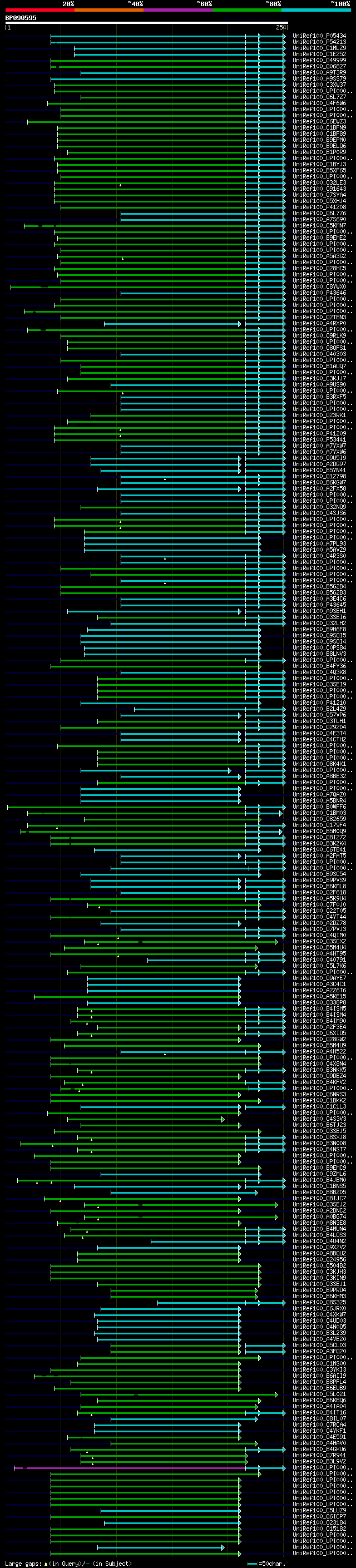Select hit label UniRef100_Q179F4
The image size is (356, 1568).
[319, 825]
